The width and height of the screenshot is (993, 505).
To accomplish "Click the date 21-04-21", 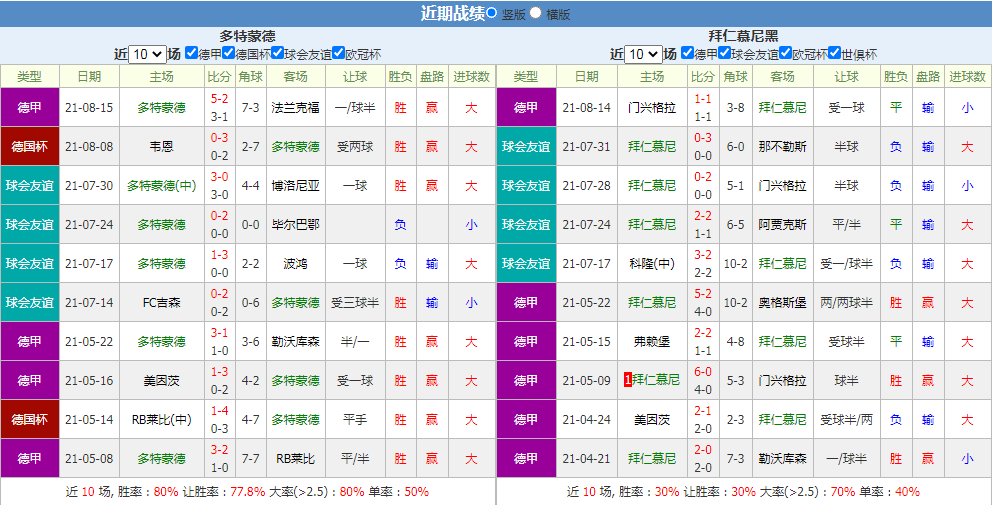I will [x=586, y=458].
